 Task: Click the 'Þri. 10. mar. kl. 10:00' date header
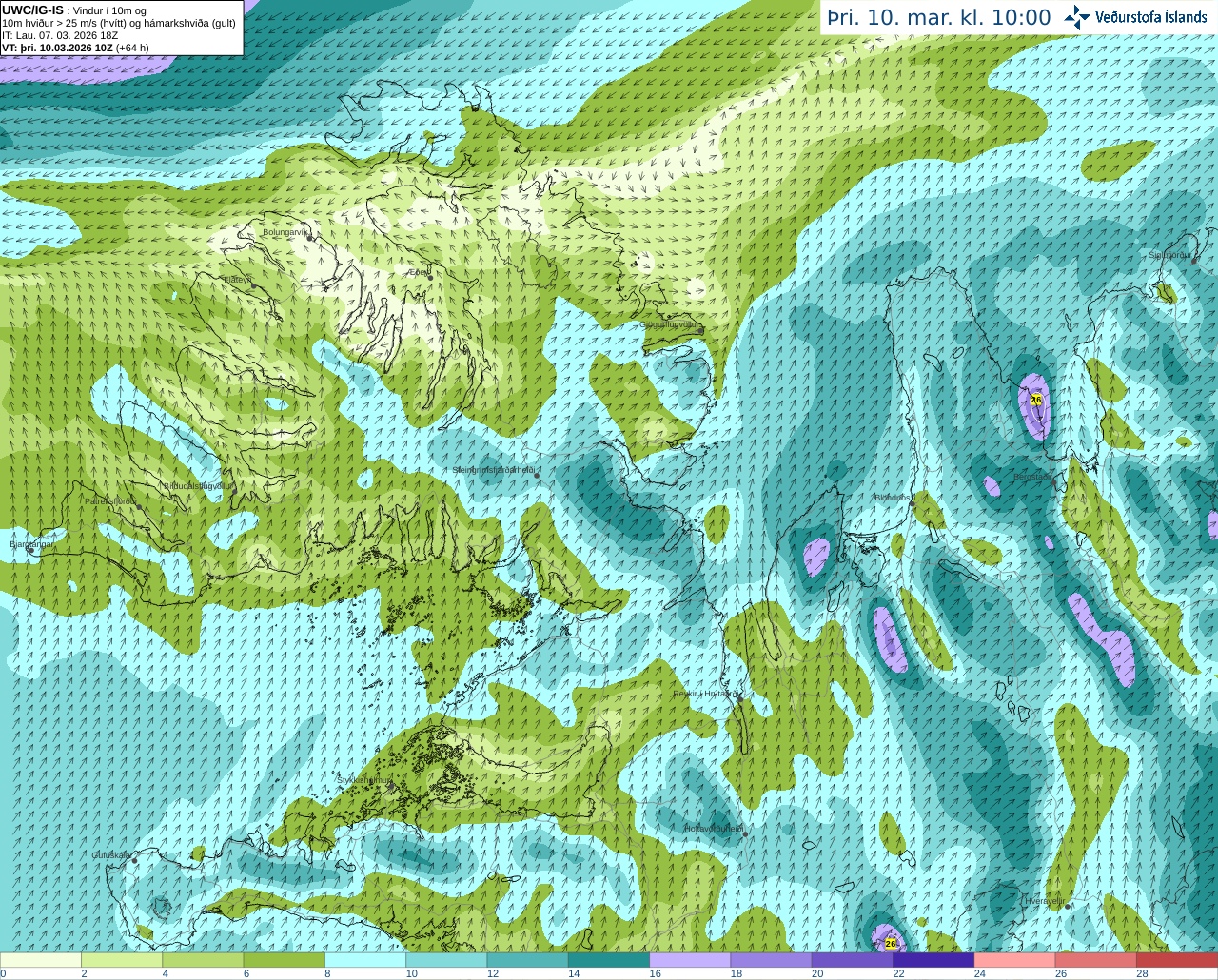(x=939, y=18)
